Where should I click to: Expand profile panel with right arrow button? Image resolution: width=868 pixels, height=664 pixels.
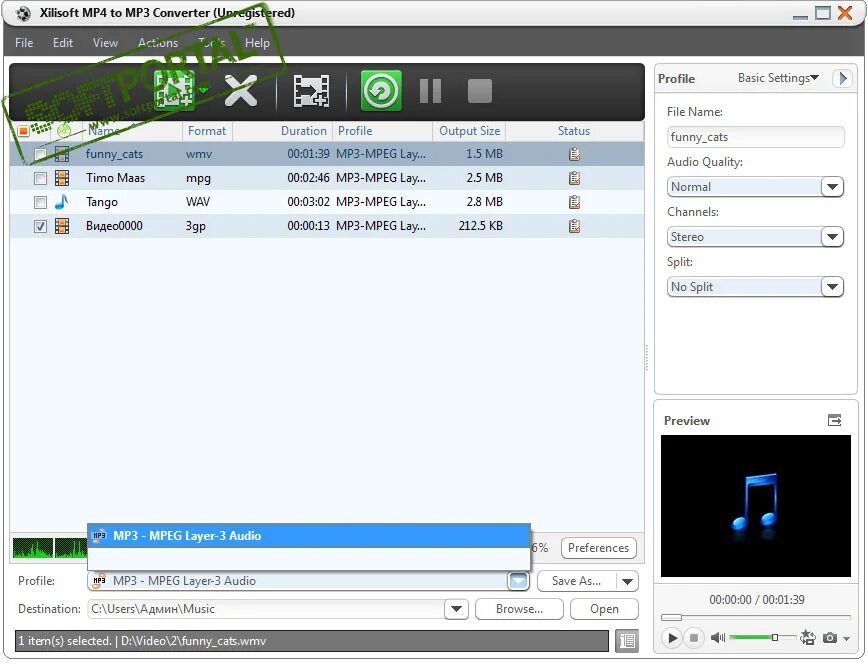click(x=843, y=78)
